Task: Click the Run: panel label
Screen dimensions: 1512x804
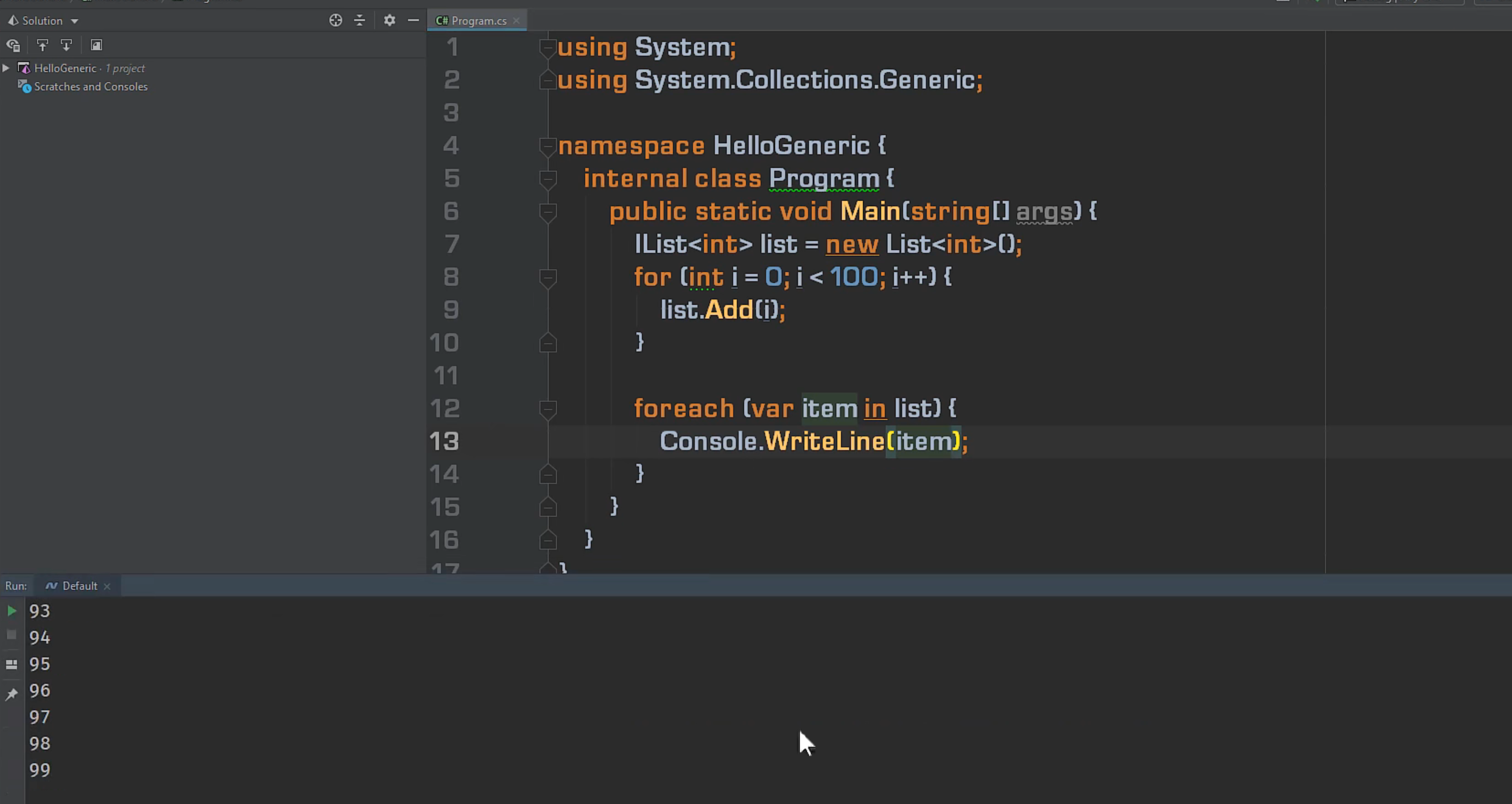Action: click(16, 586)
